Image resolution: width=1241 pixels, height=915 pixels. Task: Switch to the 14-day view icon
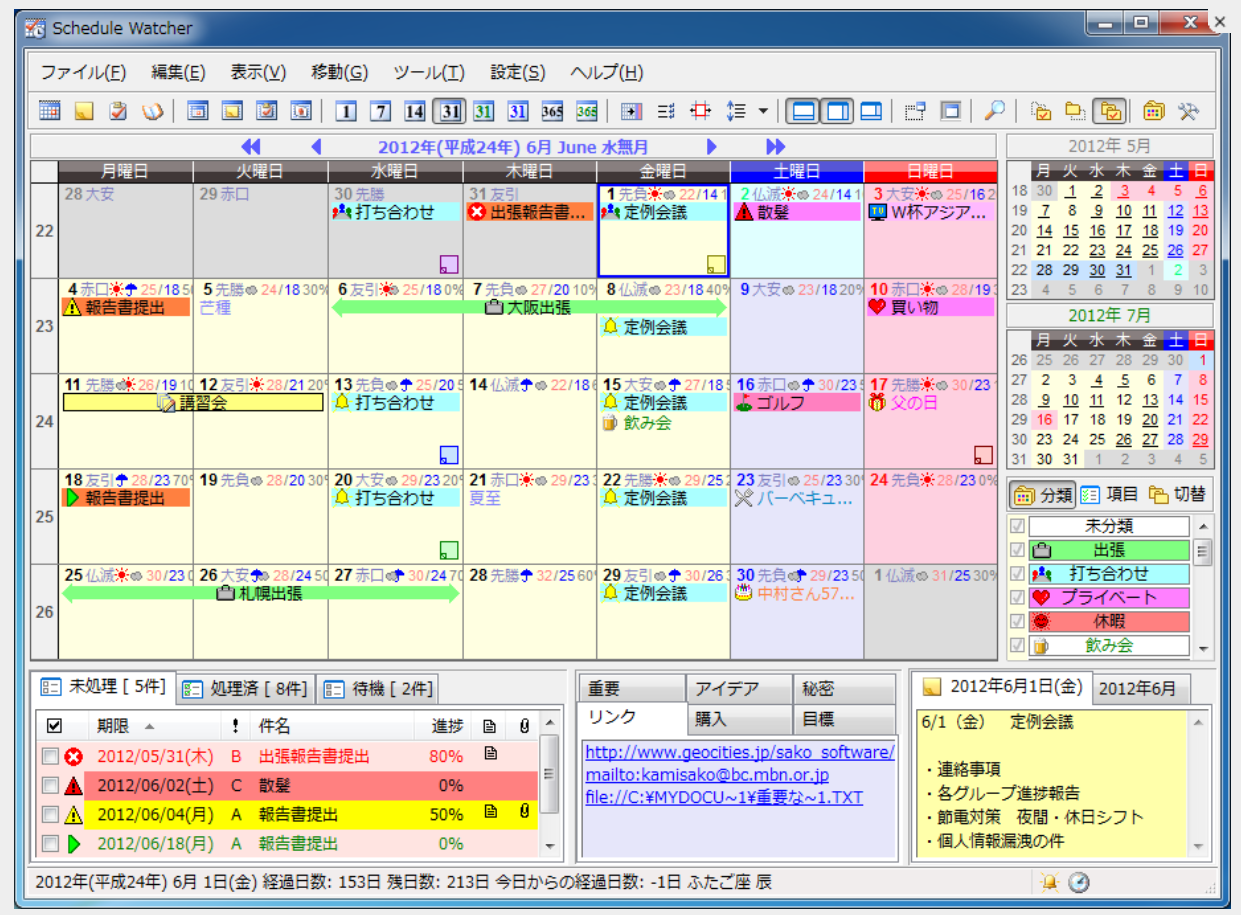coord(415,111)
